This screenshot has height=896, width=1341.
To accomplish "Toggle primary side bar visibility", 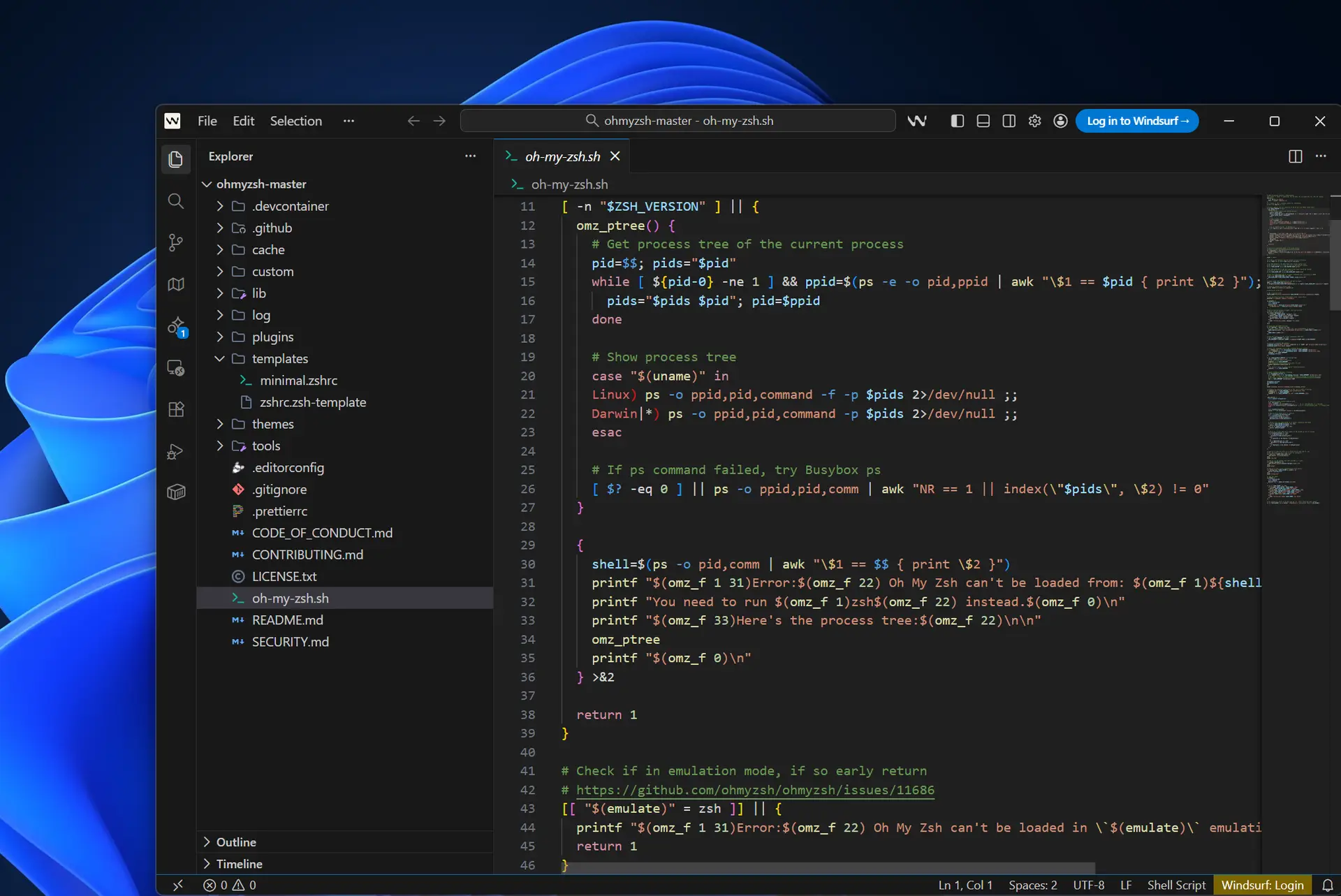I will 957,121.
